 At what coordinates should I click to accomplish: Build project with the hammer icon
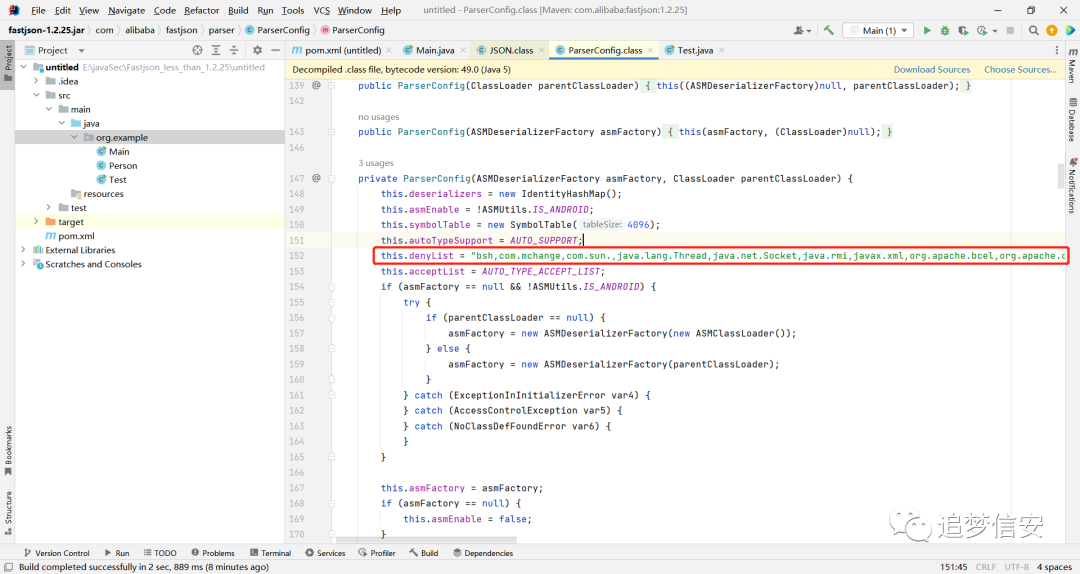(829, 30)
